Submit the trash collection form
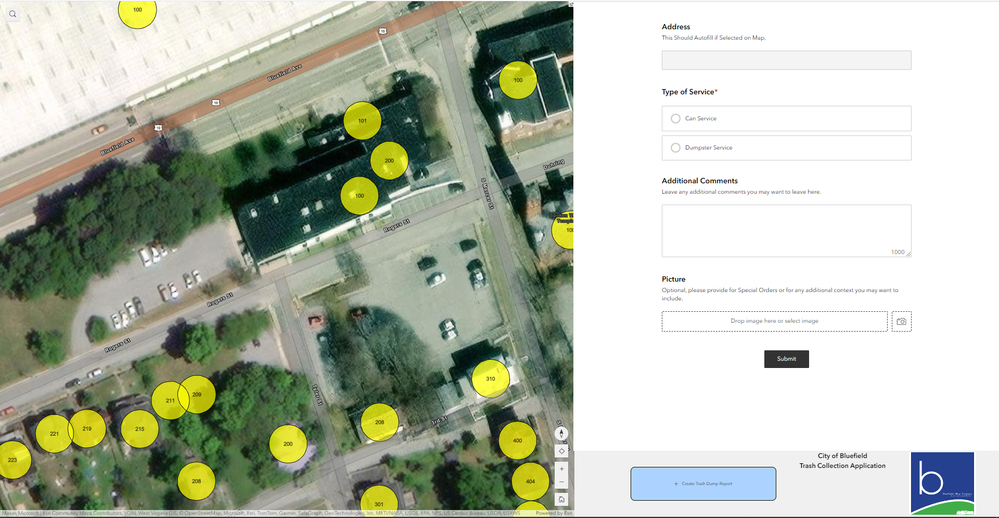 click(x=786, y=359)
